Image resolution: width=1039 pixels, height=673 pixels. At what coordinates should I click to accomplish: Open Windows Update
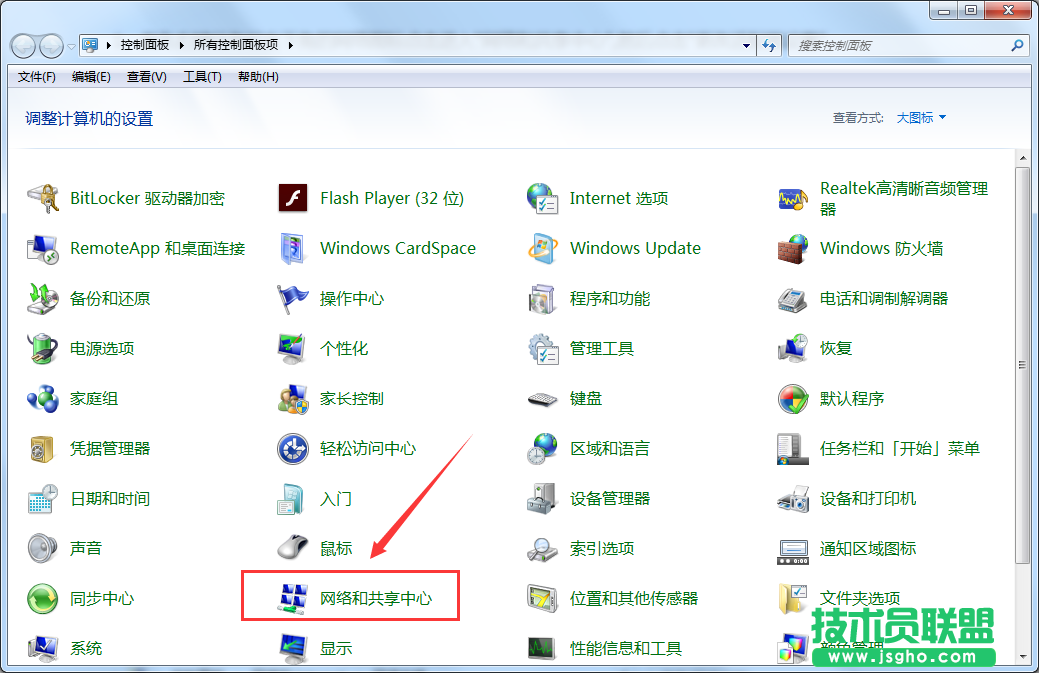pyautogui.click(x=634, y=248)
